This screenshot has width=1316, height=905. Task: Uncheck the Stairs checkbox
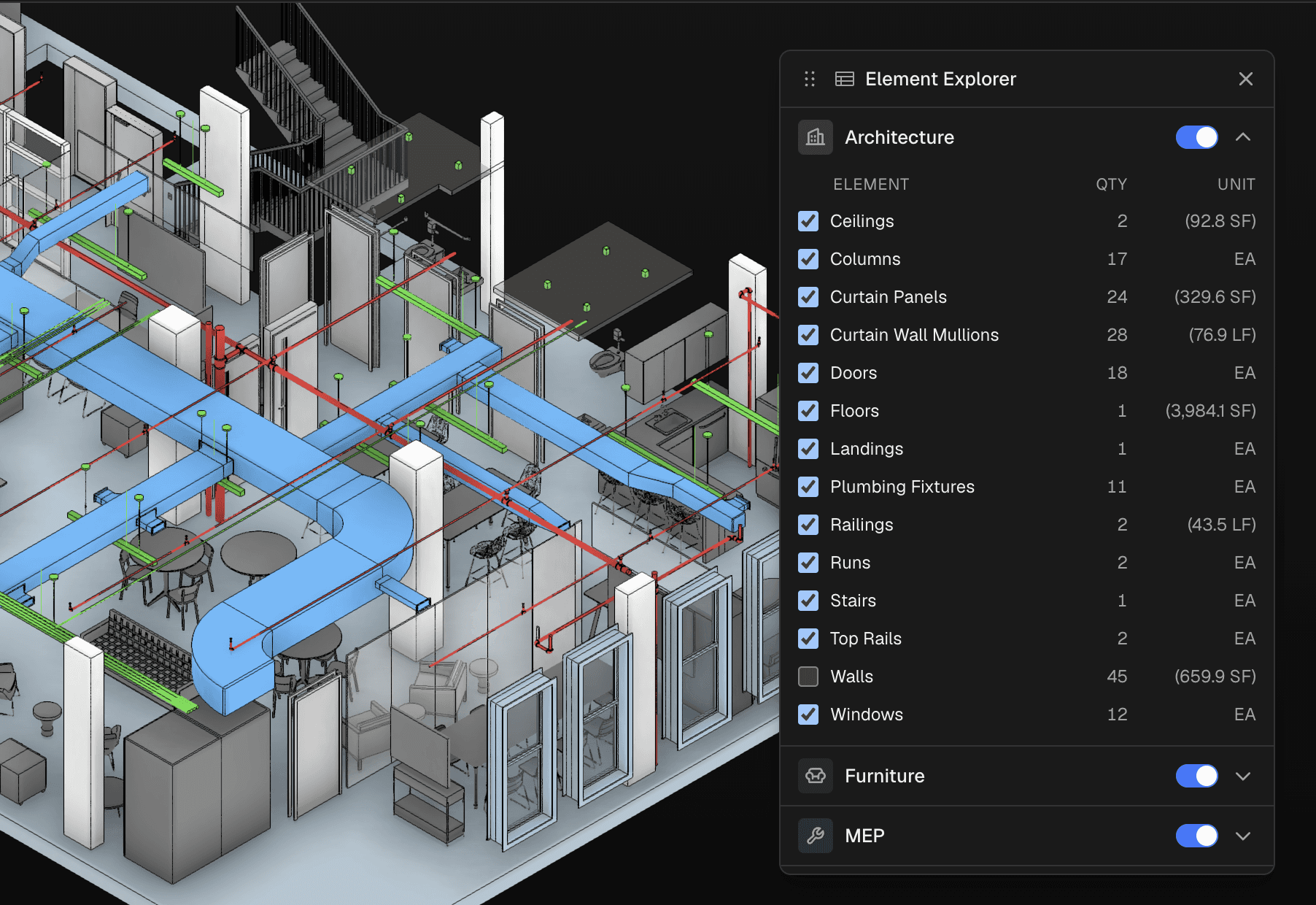click(x=808, y=601)
